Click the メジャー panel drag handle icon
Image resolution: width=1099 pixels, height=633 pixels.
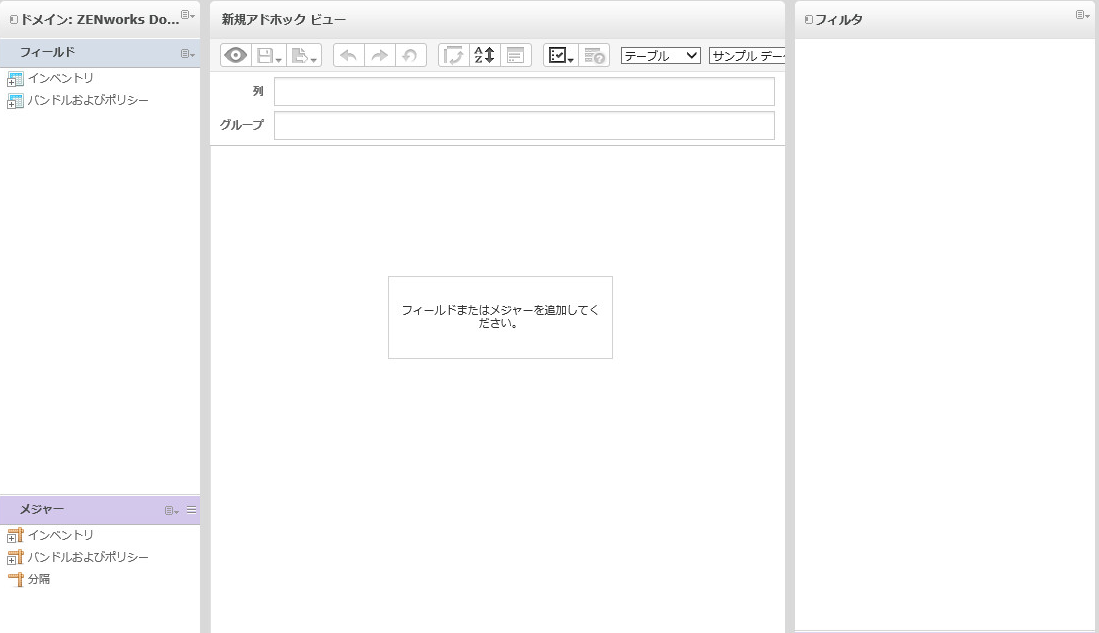tap(191, 510)
